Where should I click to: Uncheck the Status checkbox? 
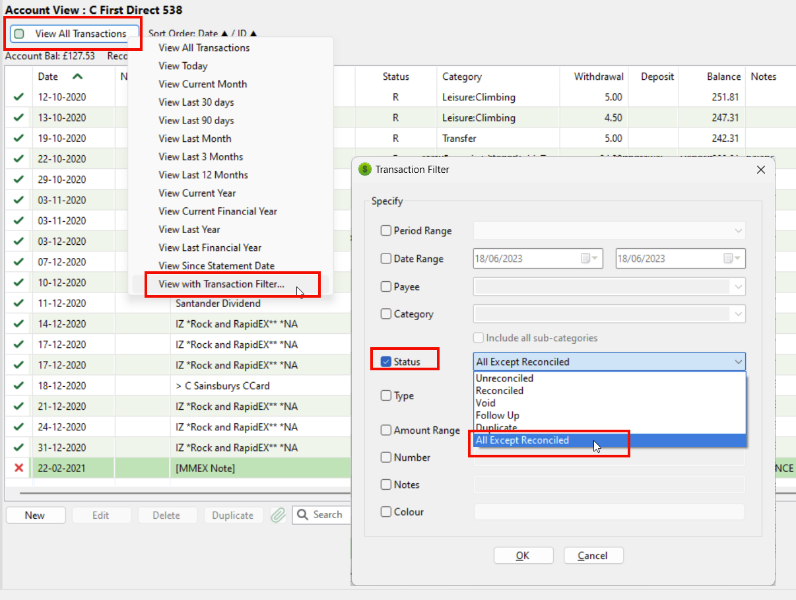tap(387, 361)
